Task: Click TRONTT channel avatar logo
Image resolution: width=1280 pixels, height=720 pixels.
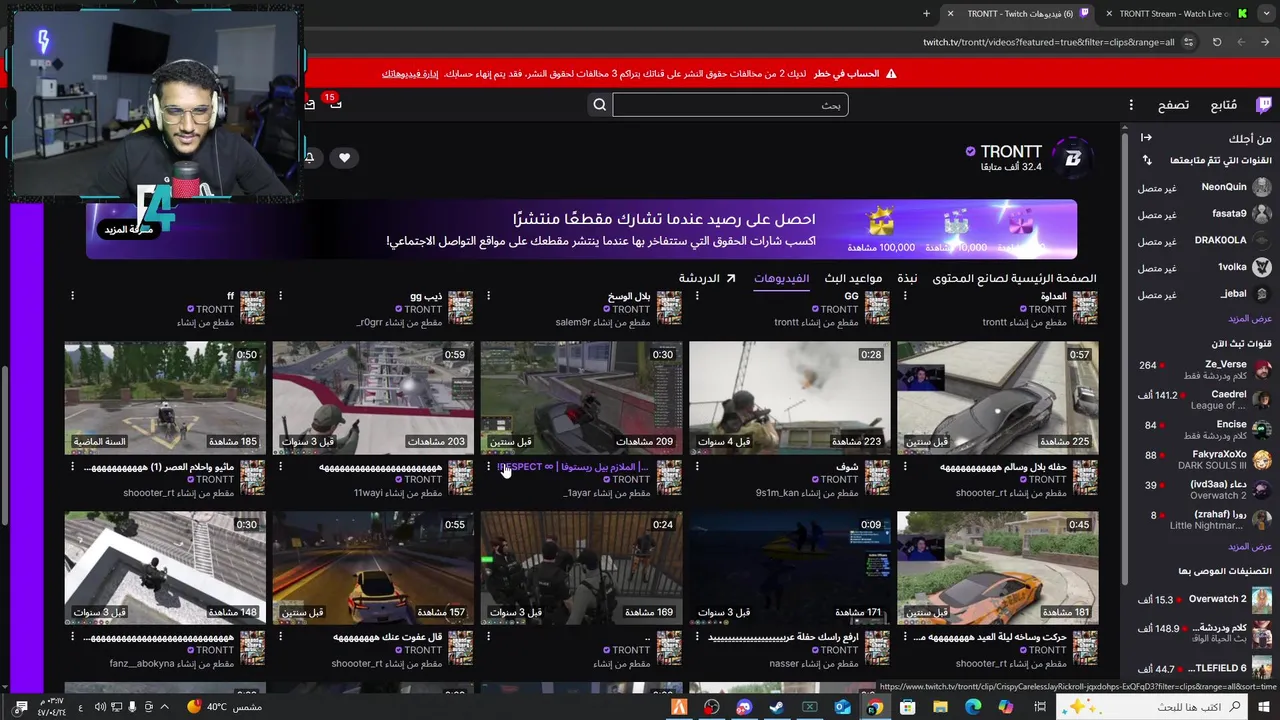Action: 1073,158
